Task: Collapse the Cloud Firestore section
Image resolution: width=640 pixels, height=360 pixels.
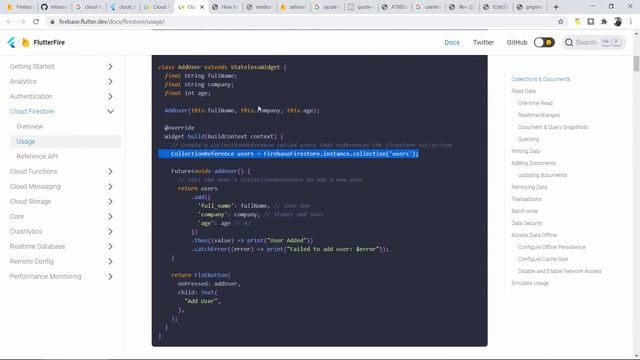Action: pyautogui.click(x=110, y=111)
